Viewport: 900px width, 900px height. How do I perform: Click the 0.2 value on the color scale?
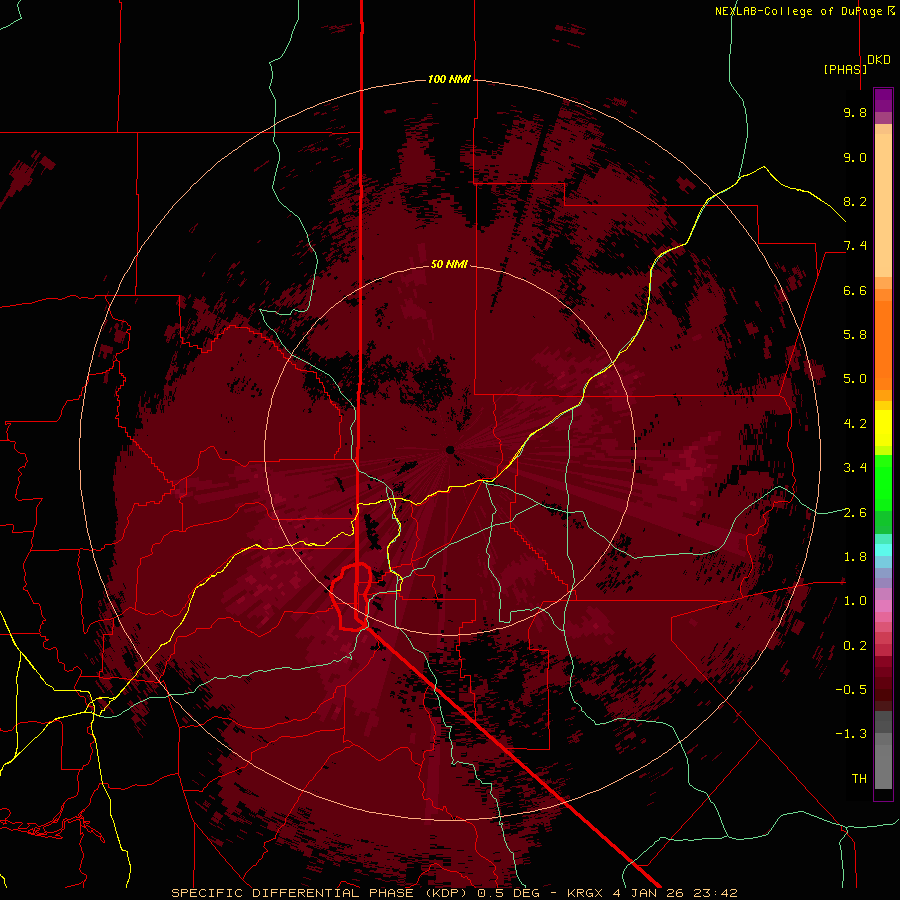click(855, 646)
